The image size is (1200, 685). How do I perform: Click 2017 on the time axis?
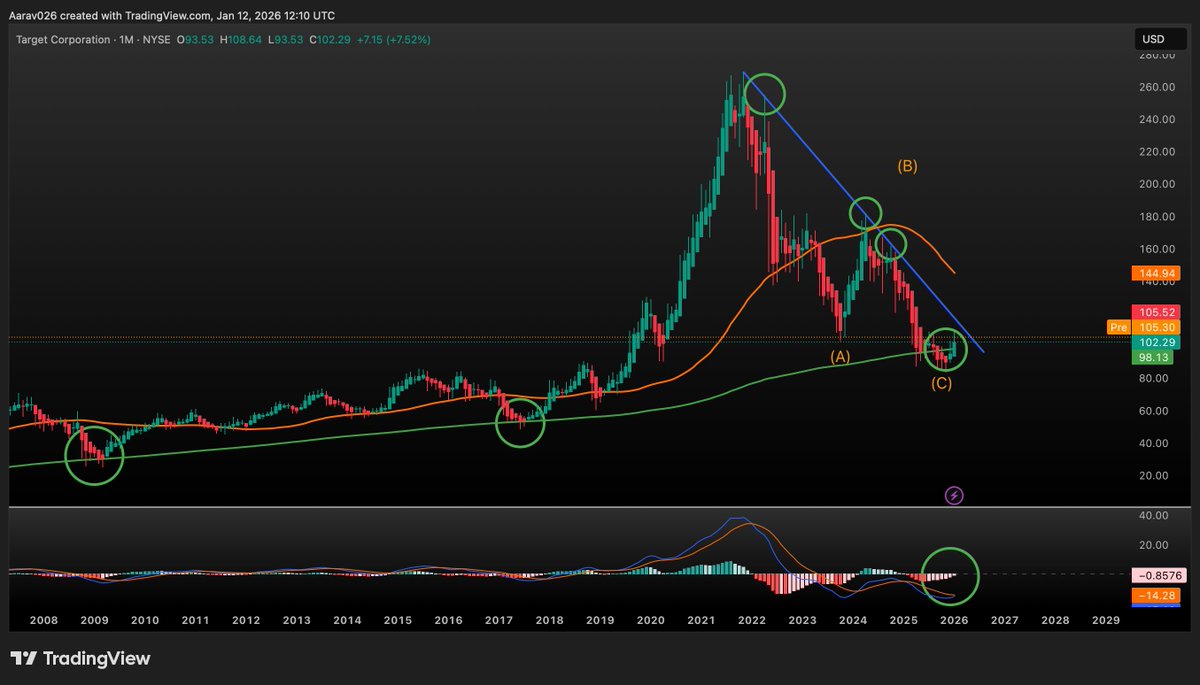click(x=498, y=620)
